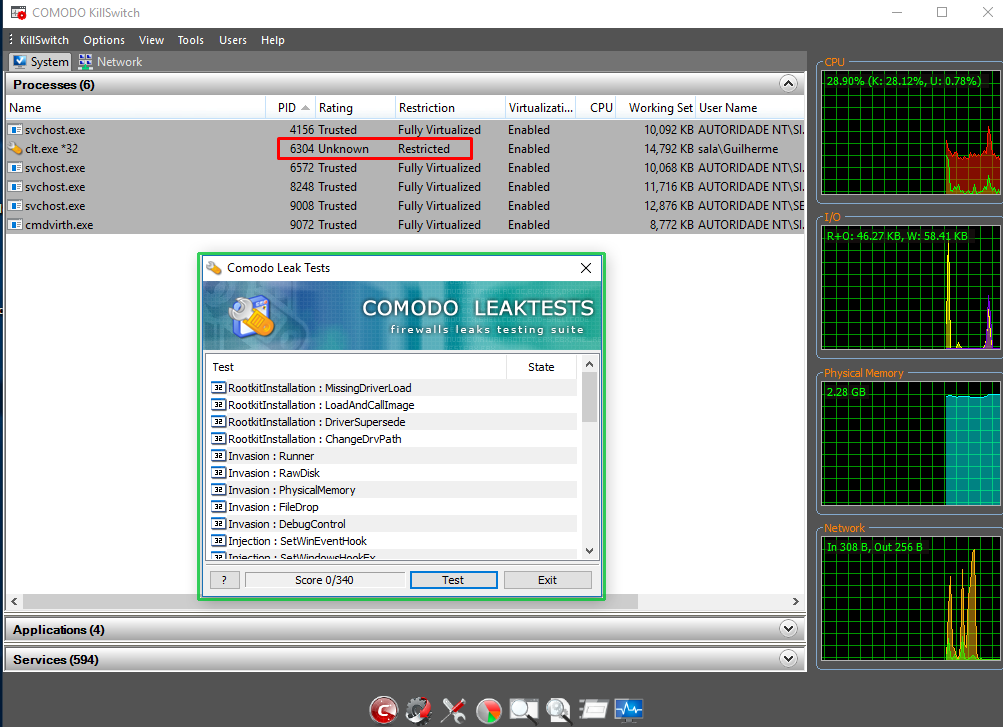
Task: Open the Tools menu
Action: [x=191, y=40]
